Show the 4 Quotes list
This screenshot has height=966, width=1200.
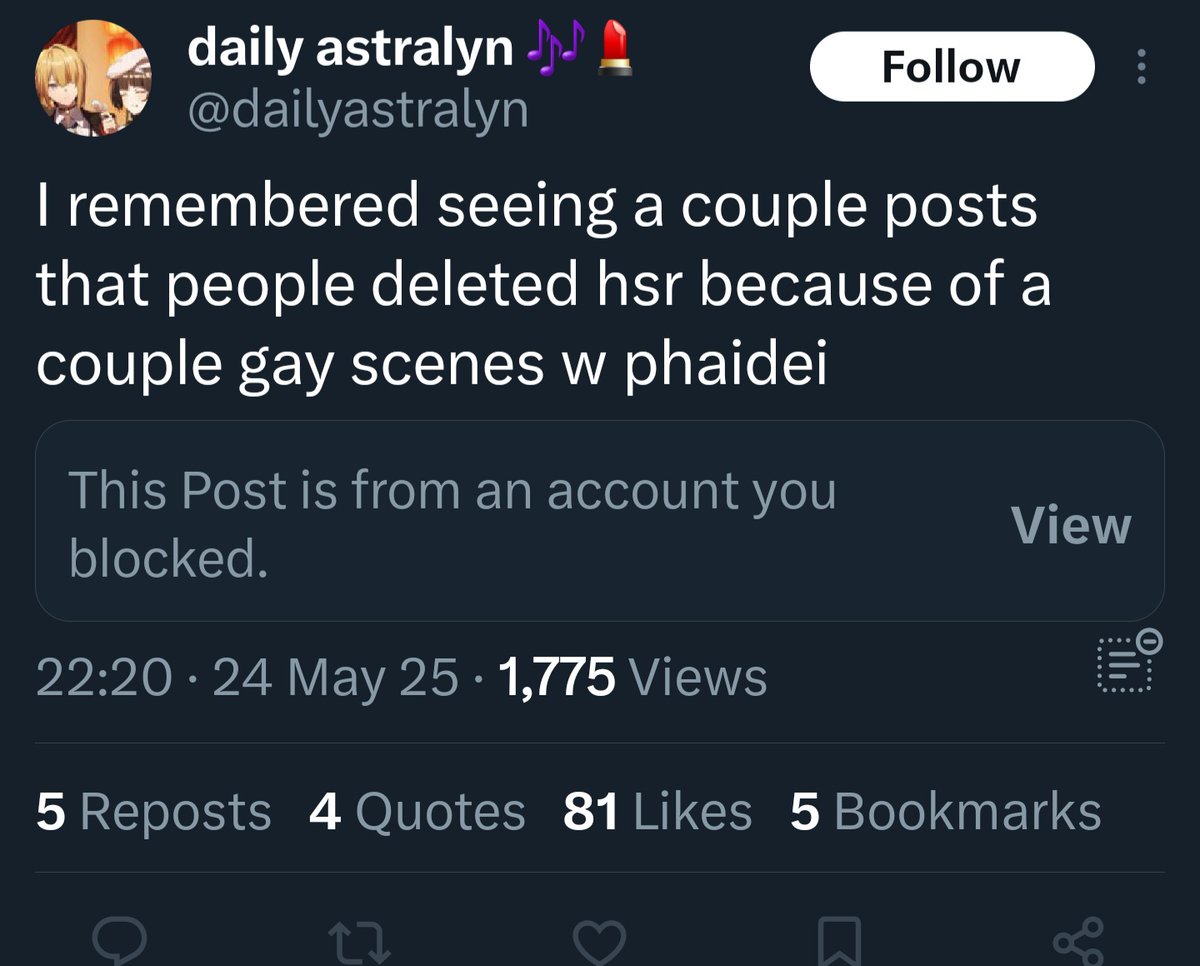coord(417,811)
